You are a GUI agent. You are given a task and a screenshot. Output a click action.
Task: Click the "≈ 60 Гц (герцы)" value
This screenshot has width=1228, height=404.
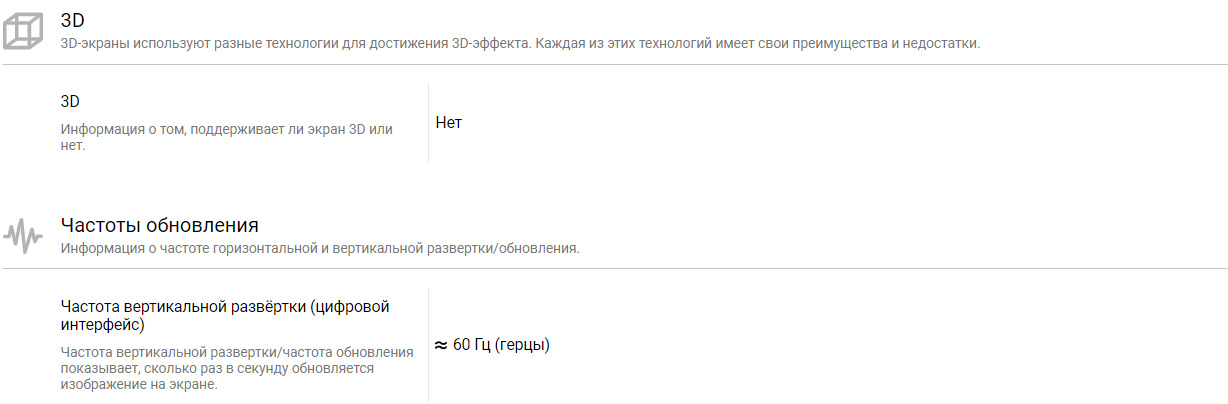492,345
